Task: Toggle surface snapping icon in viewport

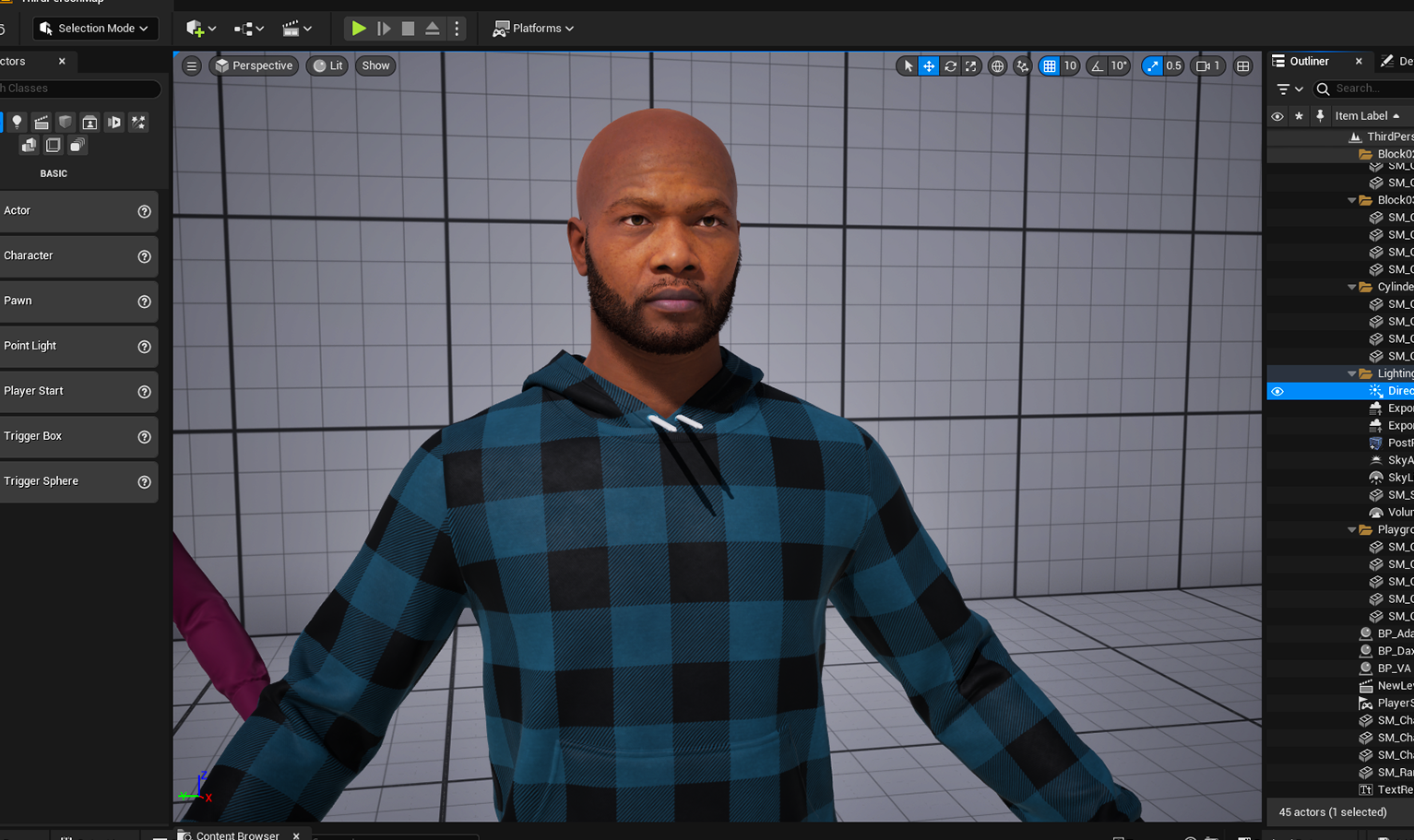Action: point(1023,65)
